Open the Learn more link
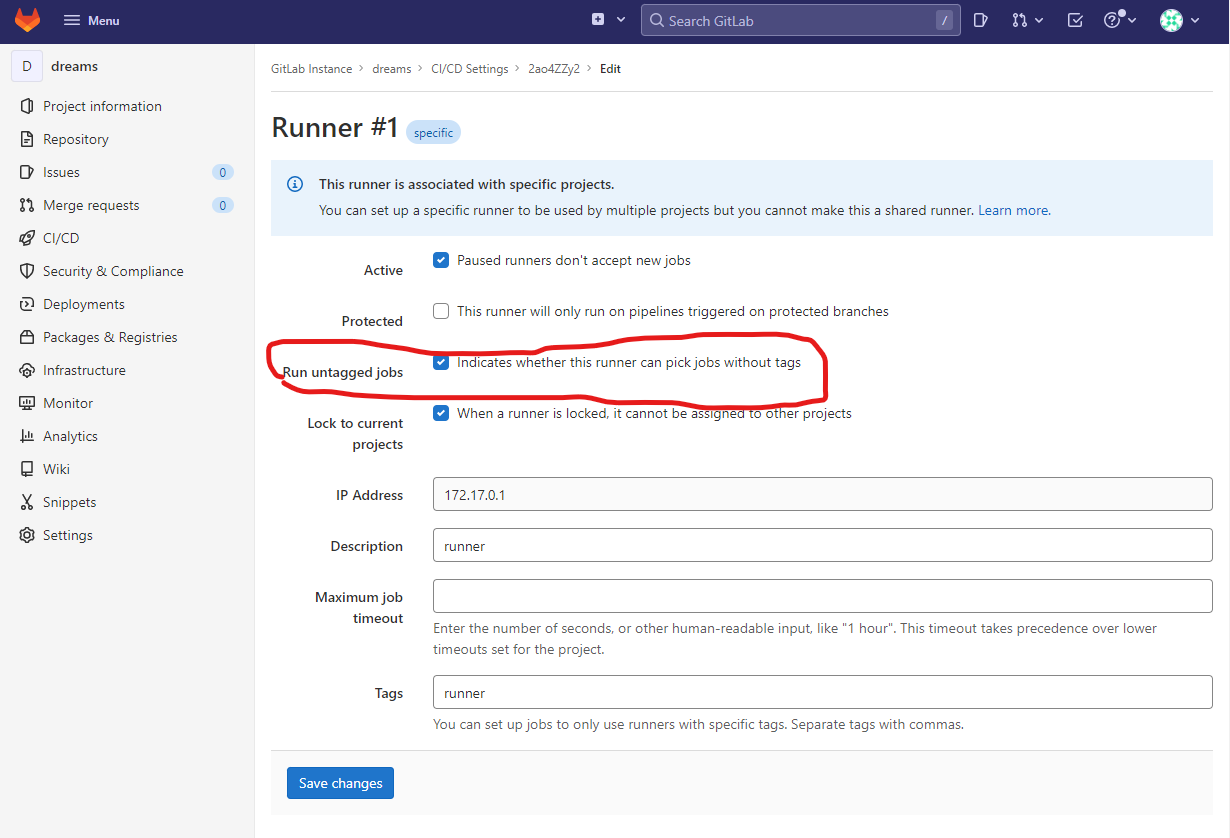Image resolution: width=1230 pixels, height=838 pixels. tap(1014, 210)
